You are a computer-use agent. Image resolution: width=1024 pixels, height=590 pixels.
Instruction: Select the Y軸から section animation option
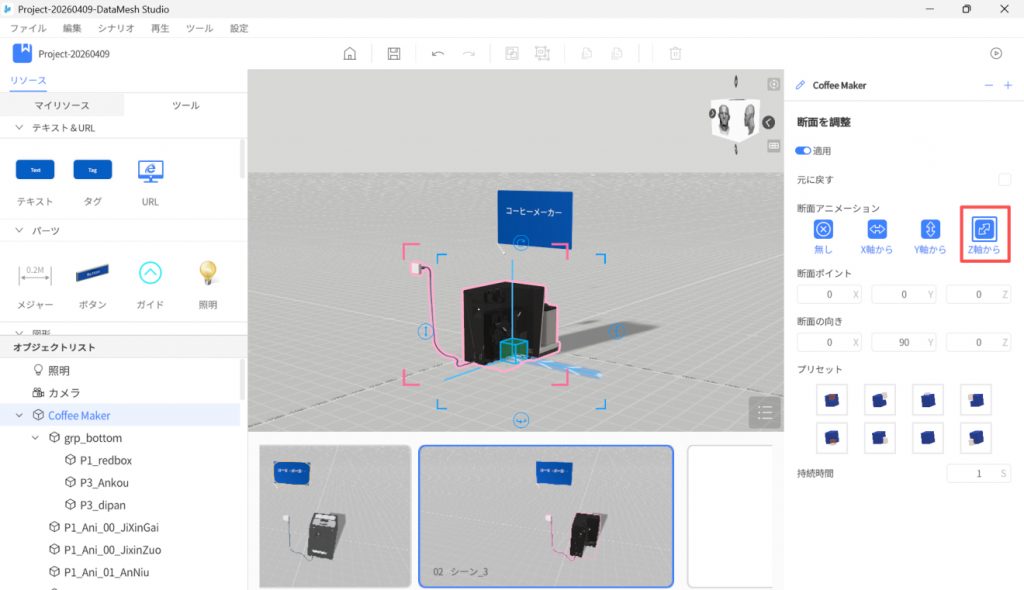point(930,229)
